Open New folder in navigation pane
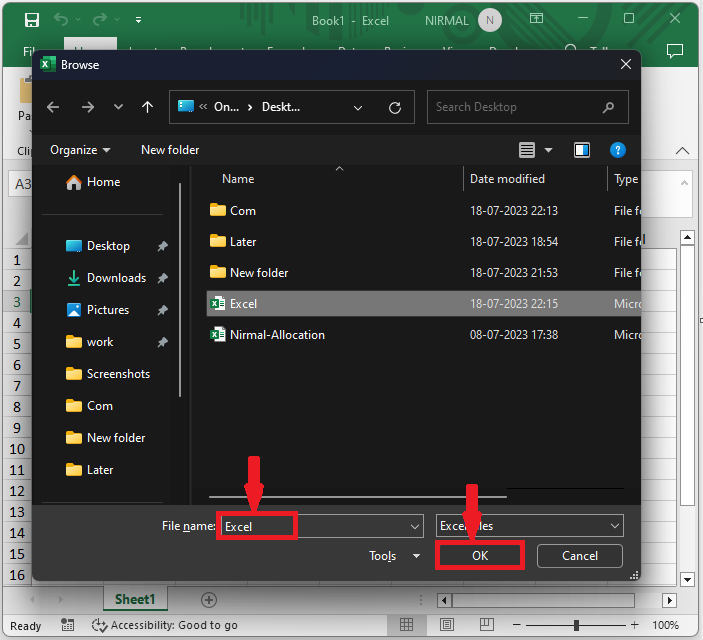The width and height of the screenshot is (703, 640). (106, 438)
